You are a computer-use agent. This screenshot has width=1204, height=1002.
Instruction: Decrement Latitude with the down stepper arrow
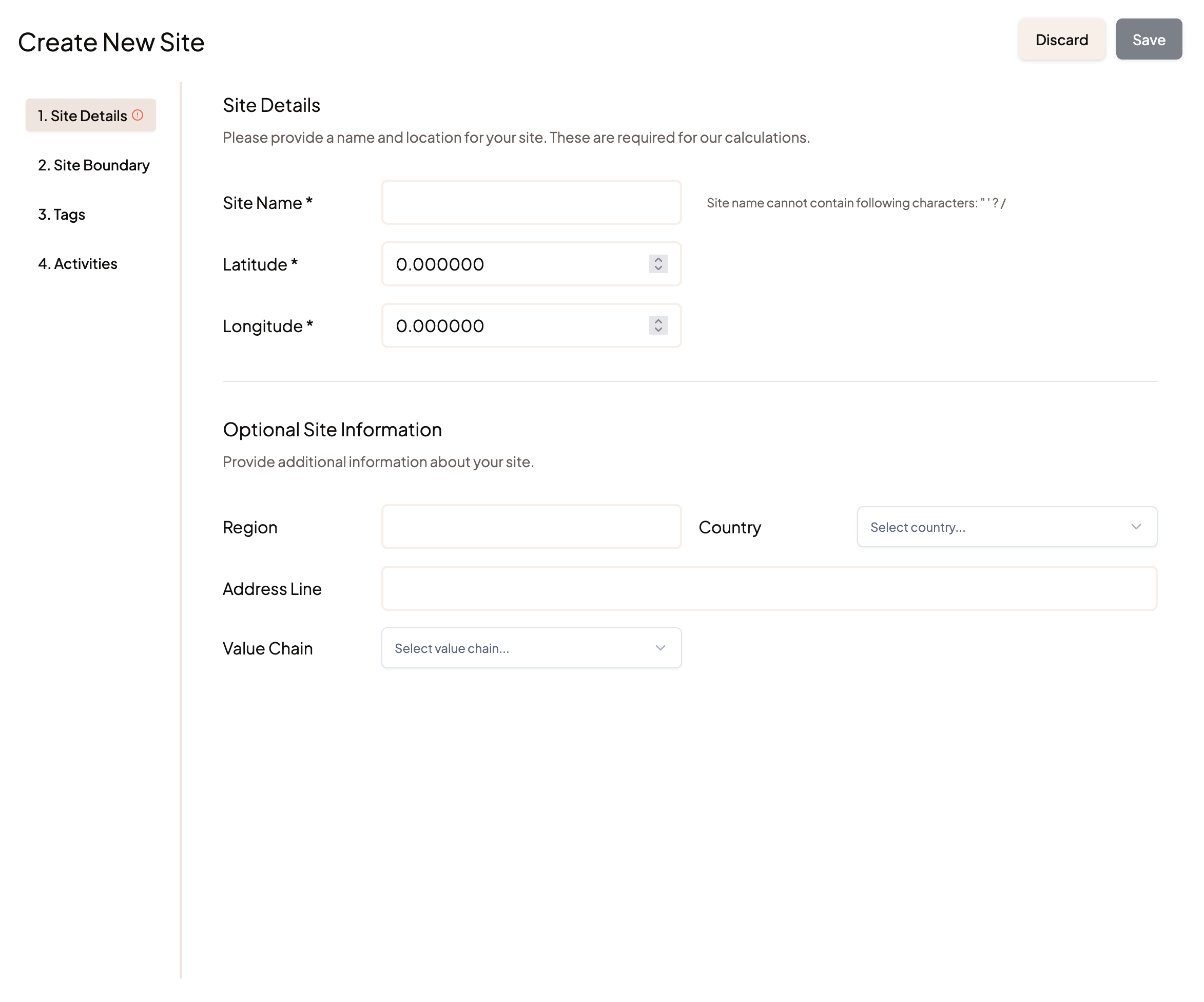coord(658,268)
